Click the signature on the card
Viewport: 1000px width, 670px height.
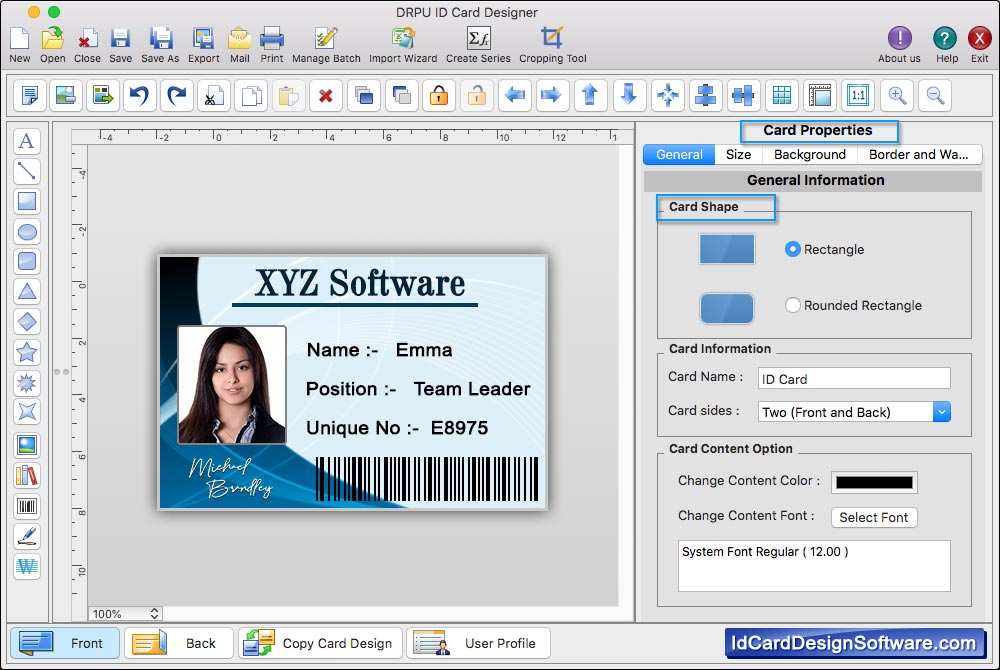[231, 479]
